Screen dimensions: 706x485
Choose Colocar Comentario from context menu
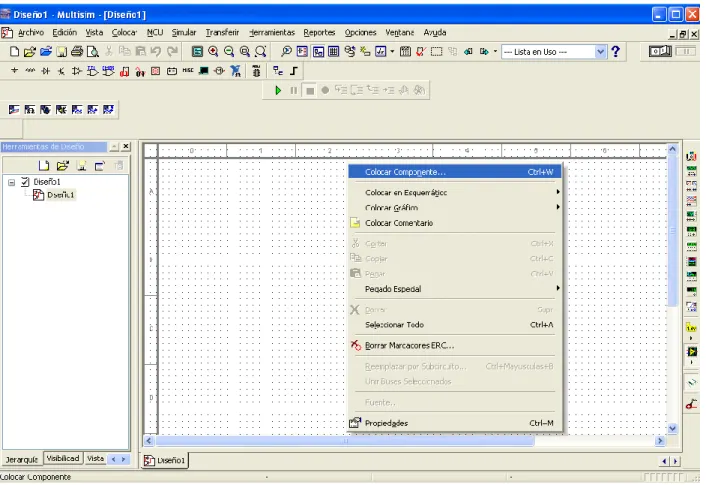(x=455, y=223)
